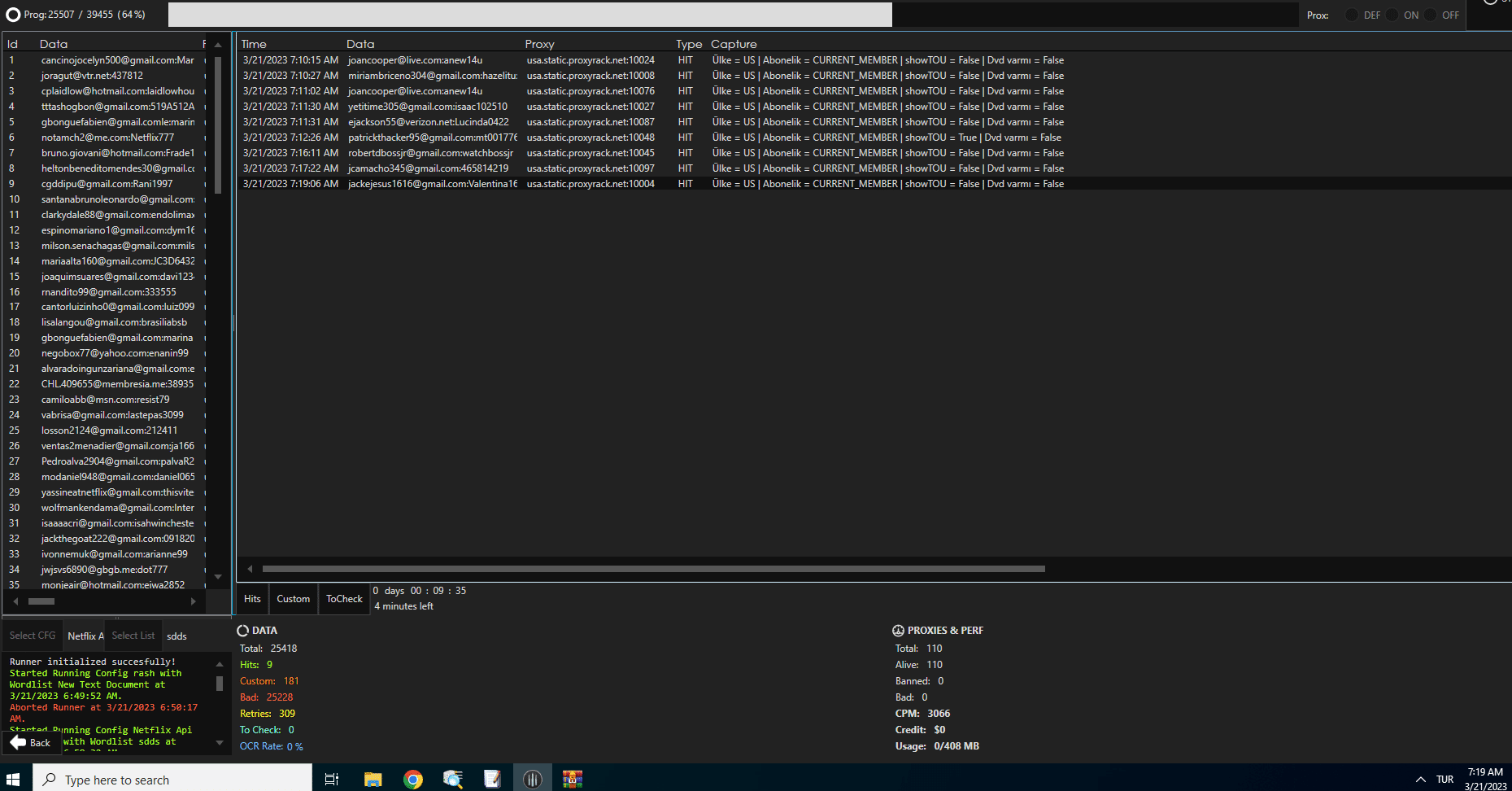Click the down arrow of the log scrollbar
The image size is (1512, 791).
(x=220, y=742)
